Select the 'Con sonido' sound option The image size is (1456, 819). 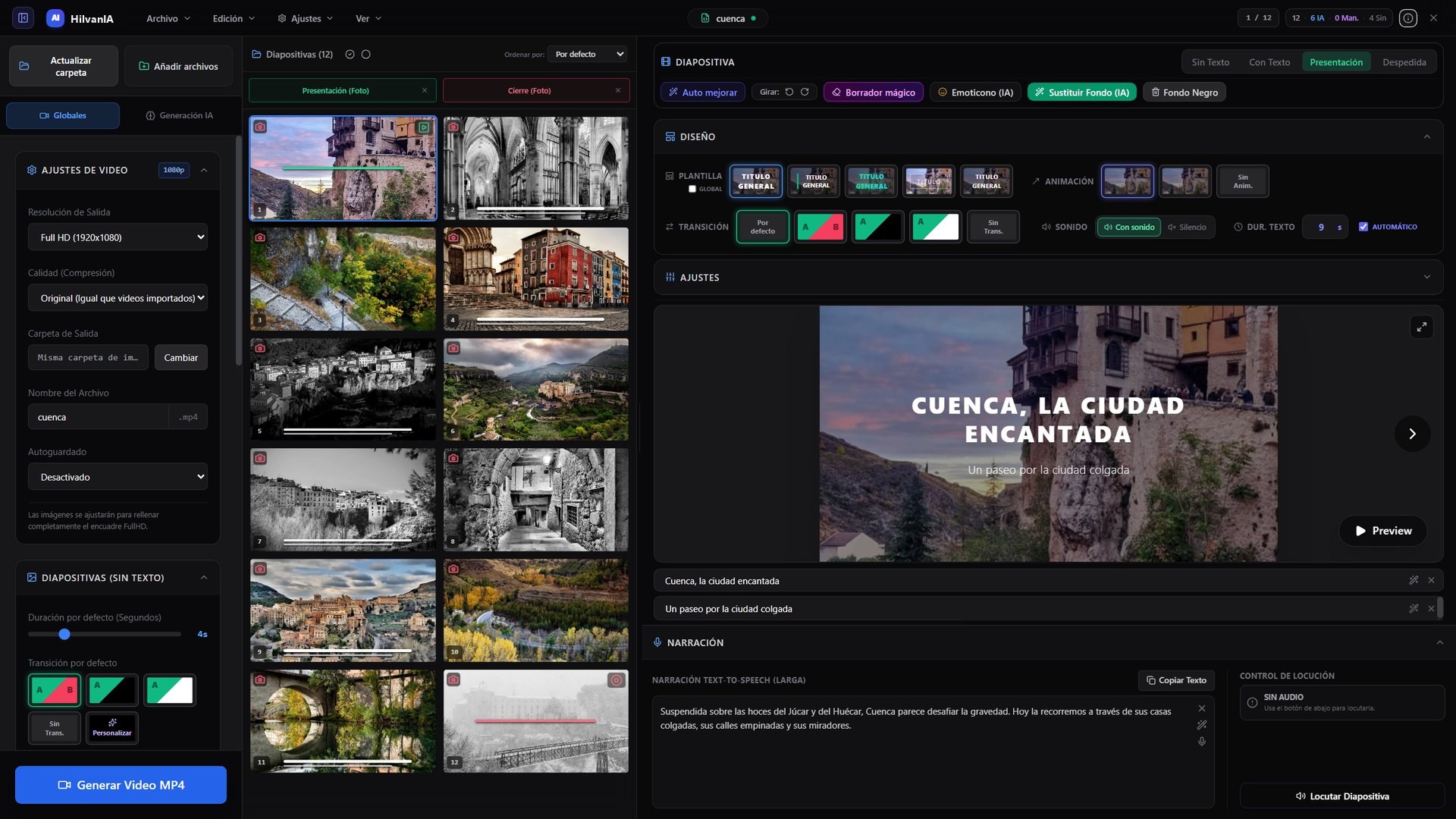coord(1128,227)
